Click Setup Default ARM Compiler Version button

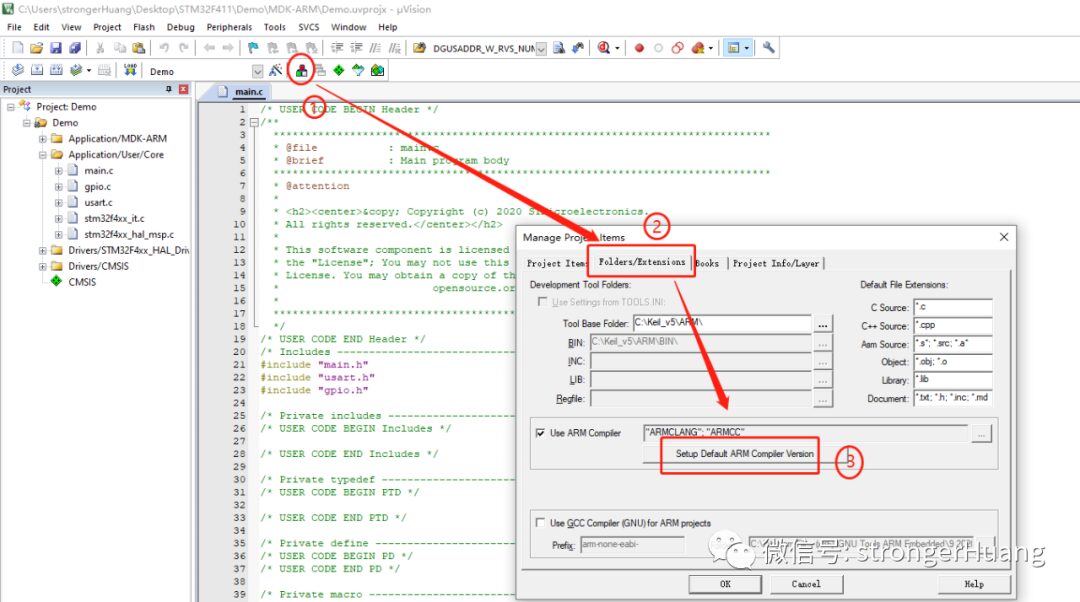[x=744, y=453]
